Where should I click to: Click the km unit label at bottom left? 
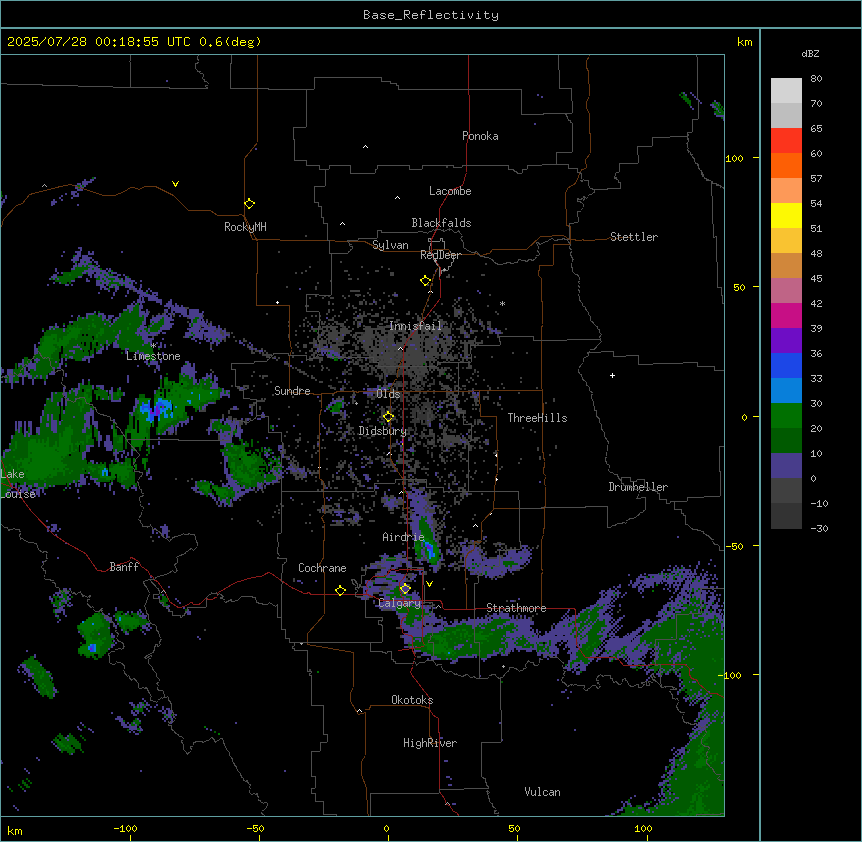[15, 830]
